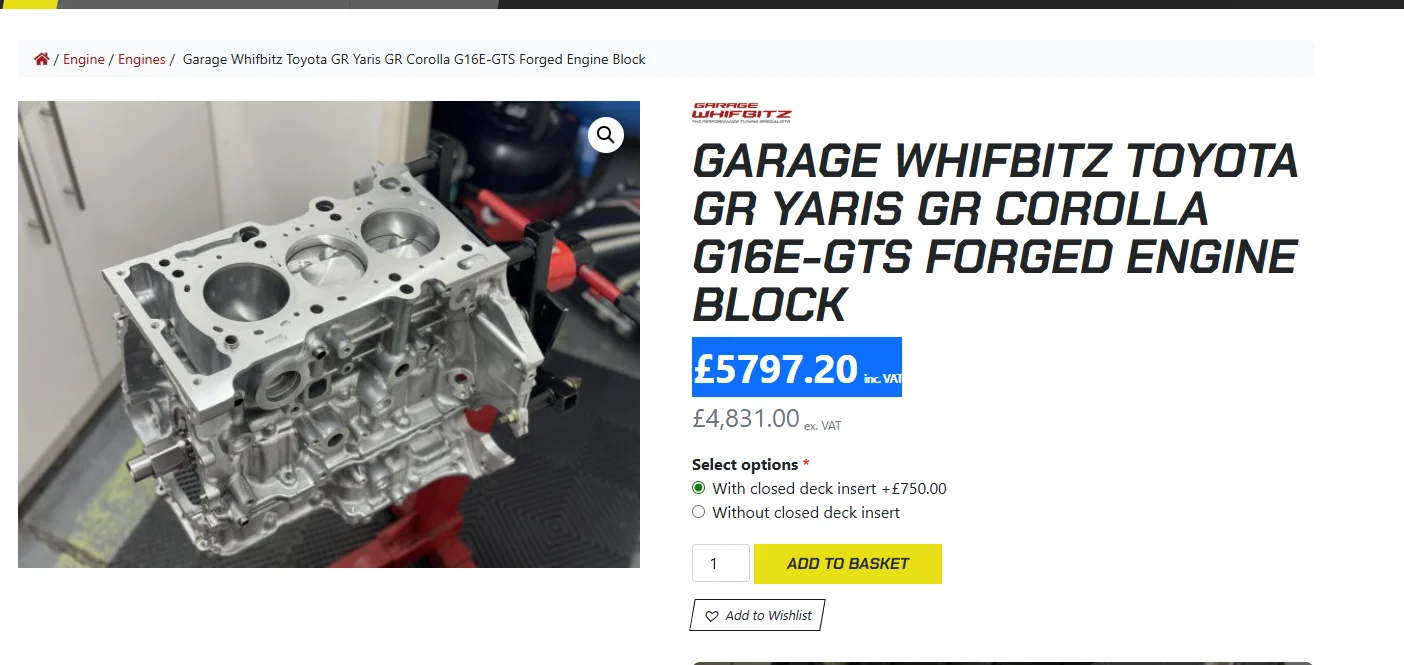Viewport: 1404px width, 665px height.
Task: Click the 'Select options' label
Action: [745, 465]
